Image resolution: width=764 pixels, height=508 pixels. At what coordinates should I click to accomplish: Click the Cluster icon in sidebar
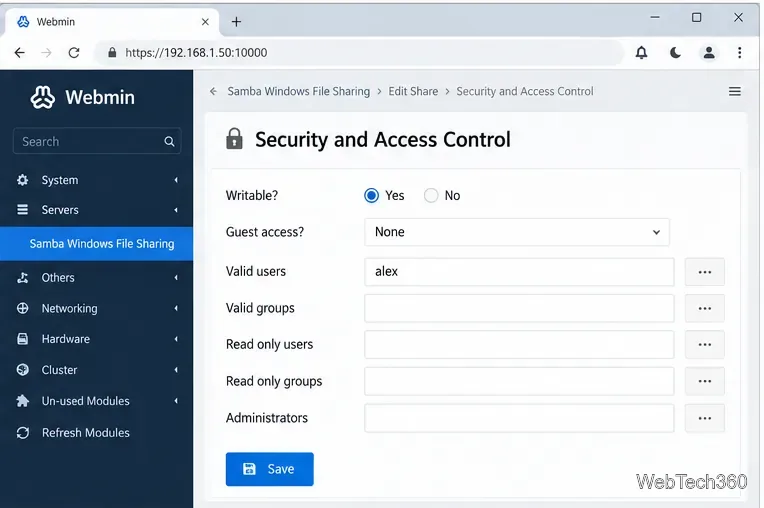tap(22, 370)
